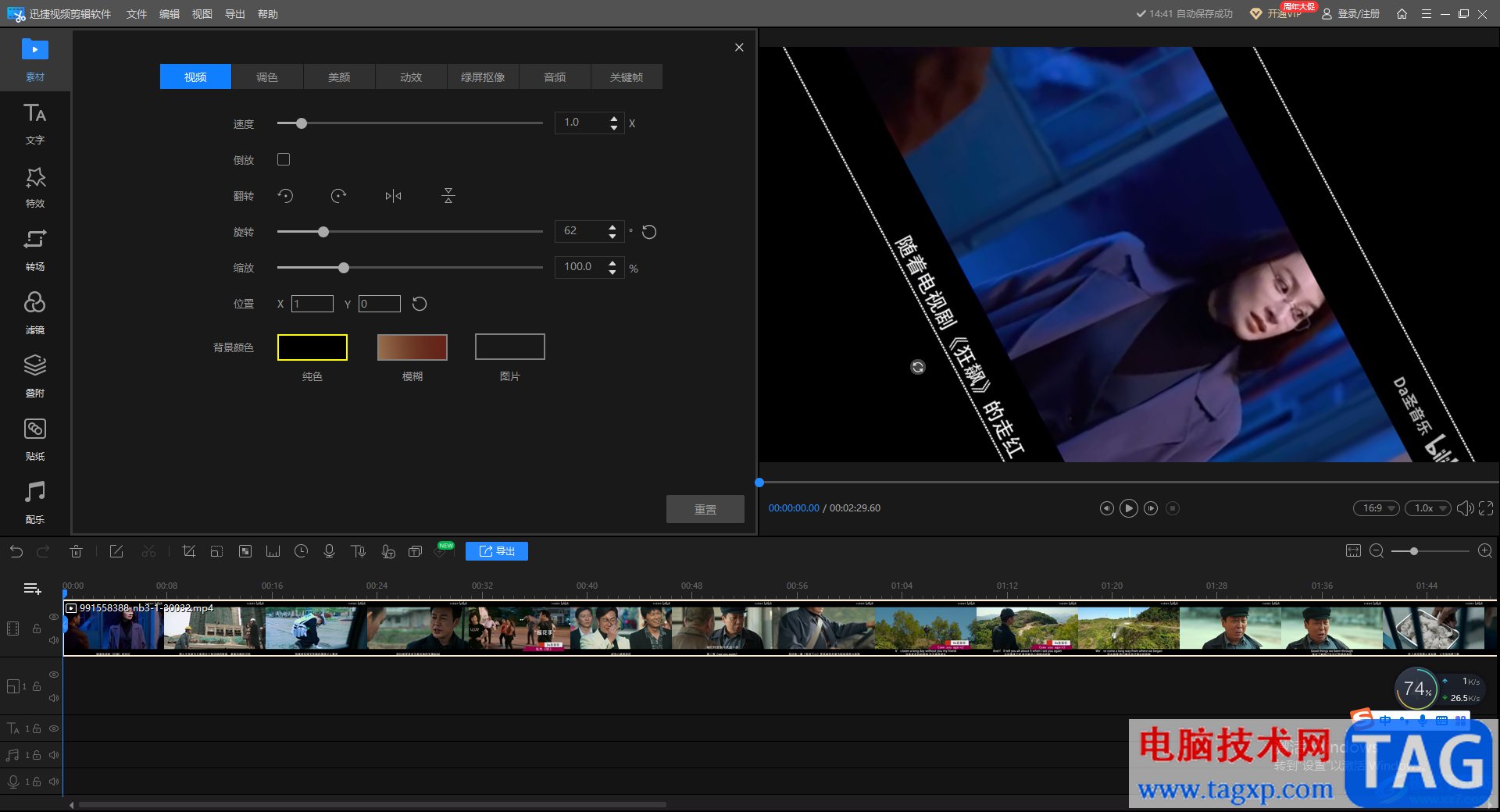Screen dimensions: 1500x812
Task: Click the 重置 reset button
Action: [x=705, y=509]
